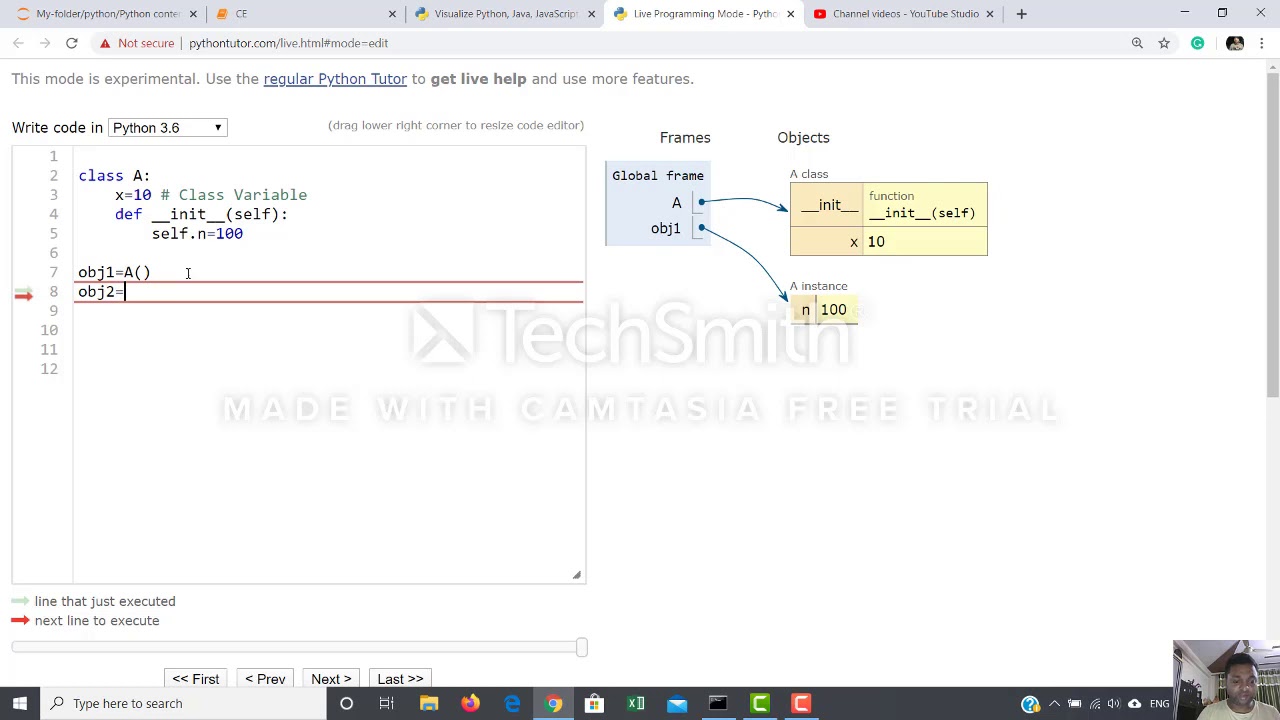Open Microsoft Store from taskbar
Screen dimensions: 1280x720
594,703
